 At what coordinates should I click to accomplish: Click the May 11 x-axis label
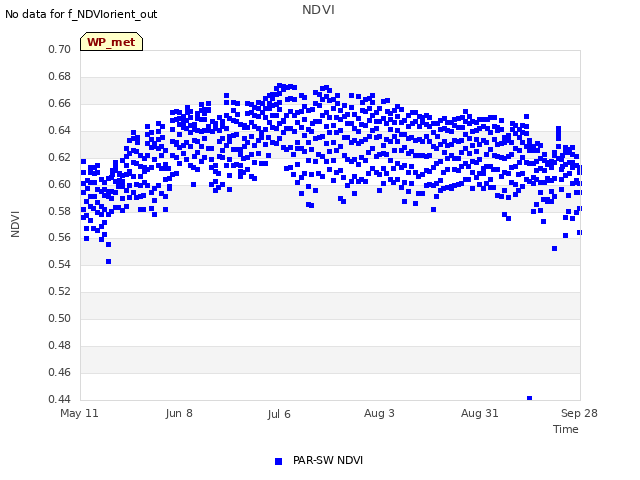(79, 413)
